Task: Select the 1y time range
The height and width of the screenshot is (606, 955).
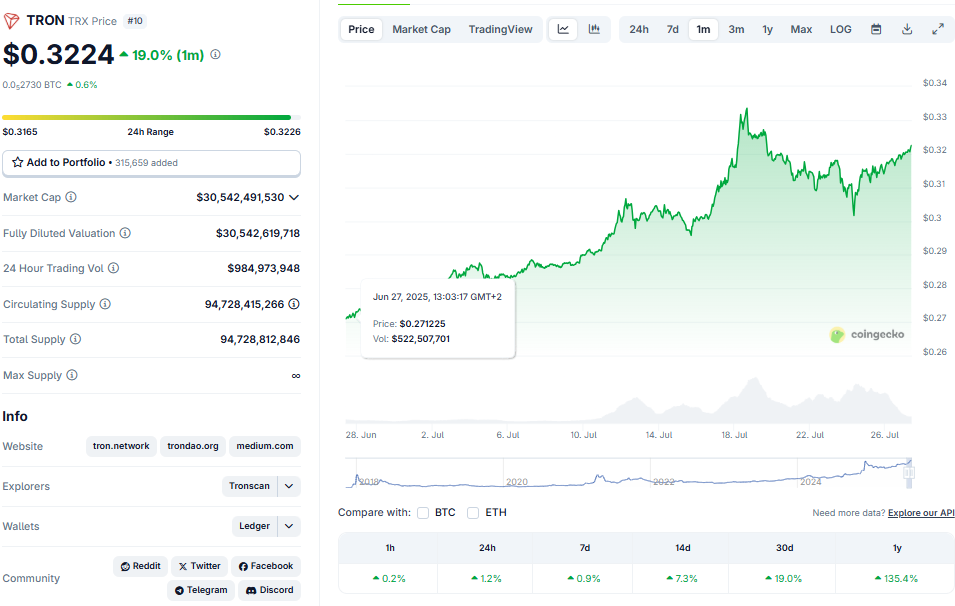Action: pos(767,29)
